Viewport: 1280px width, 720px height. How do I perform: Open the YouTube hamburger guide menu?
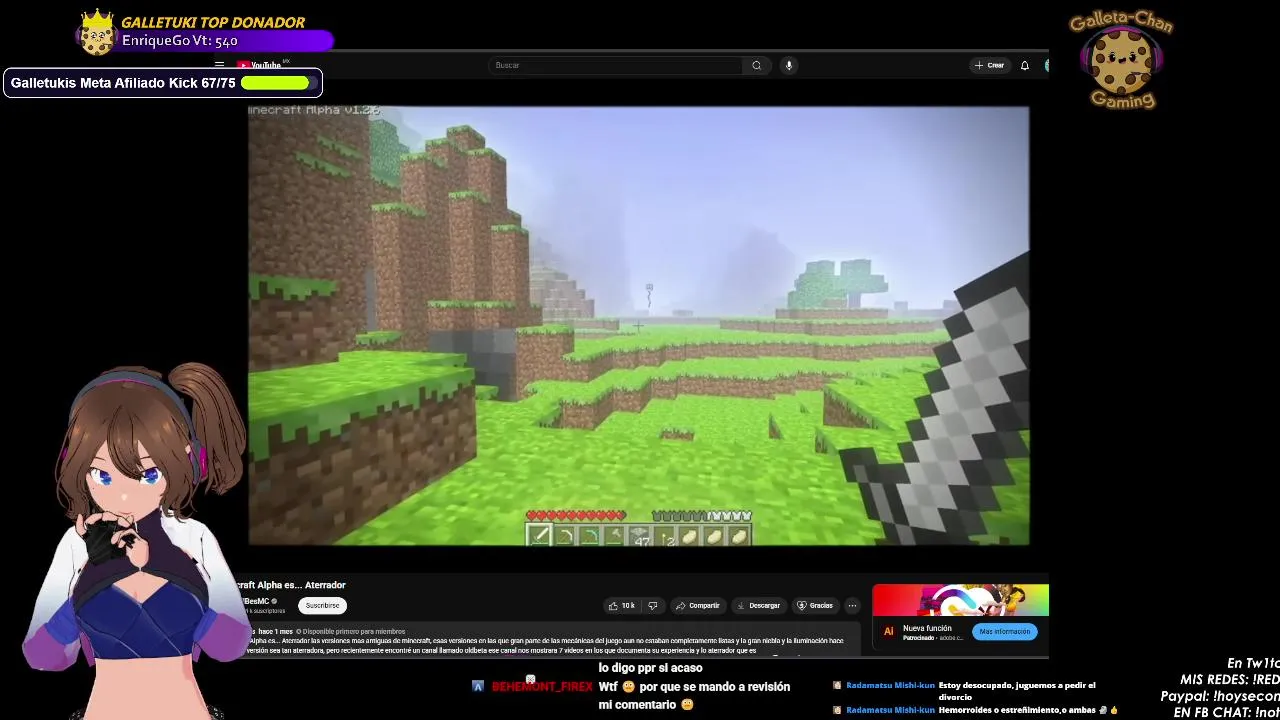[219, 64]
